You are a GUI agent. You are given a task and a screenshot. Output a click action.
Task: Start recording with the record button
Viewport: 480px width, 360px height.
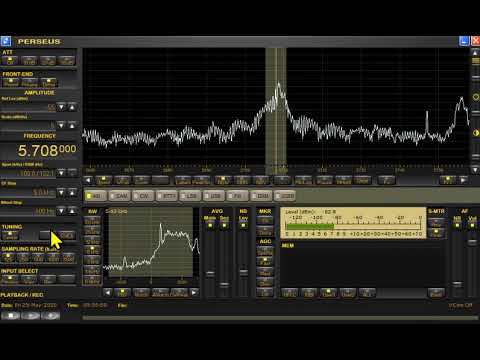click(50, 315)
